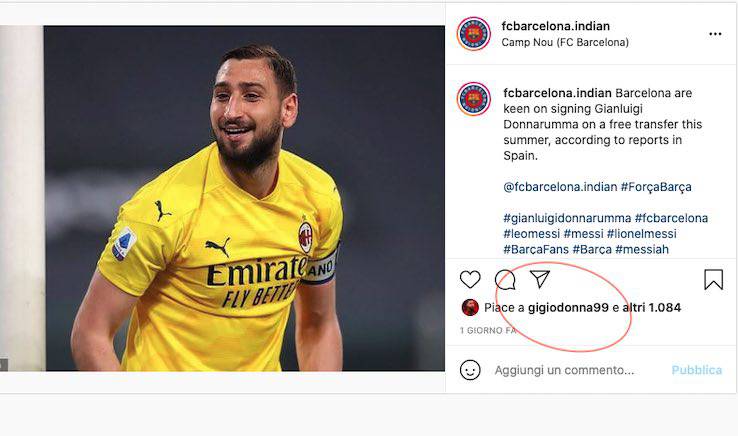Click the small liker avatar beside "Piace a"
The image size is (738, 436).
pos(470,308)
